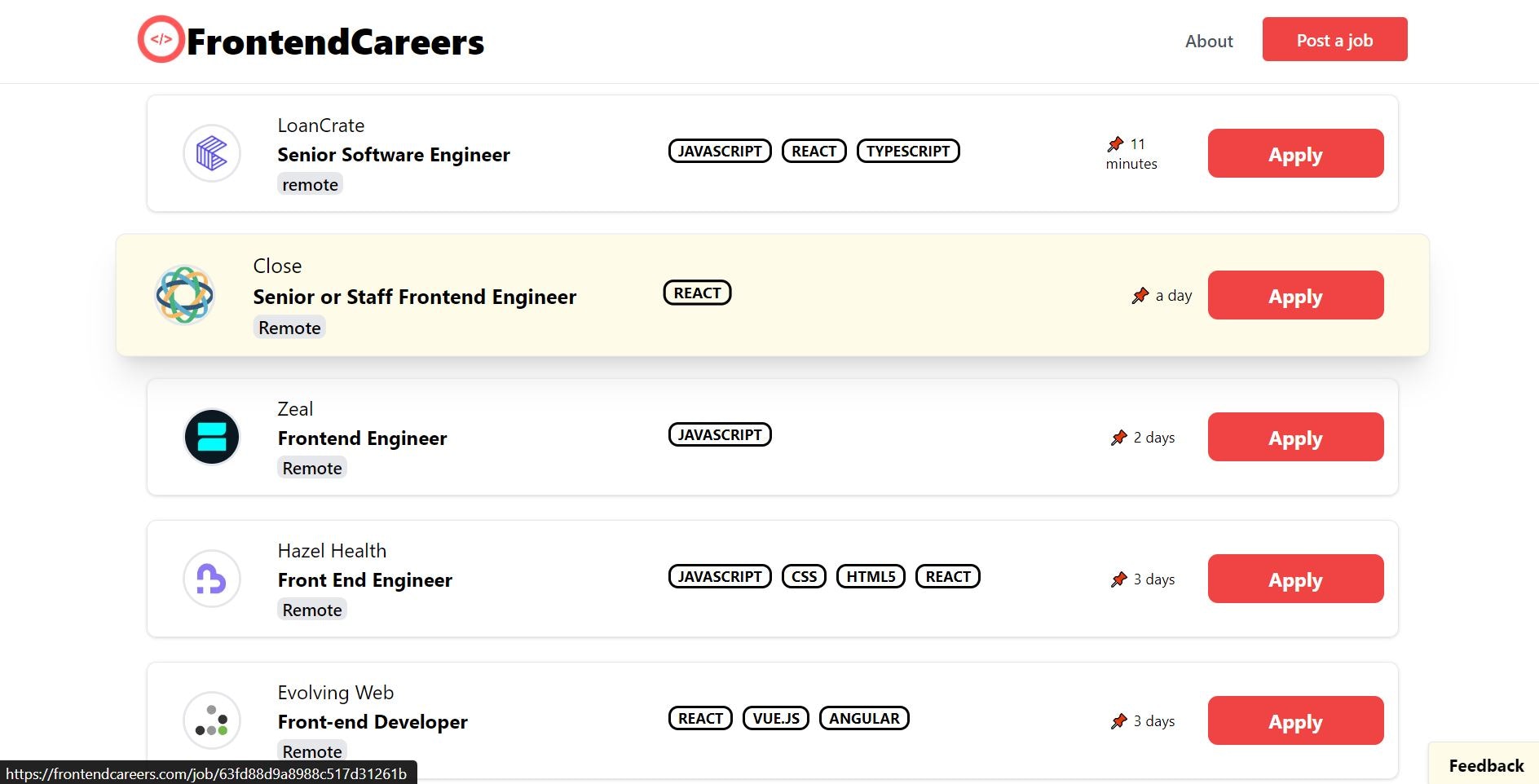
Task: Click the pin icon in Hazel Health row
Action: coord(1119,579)
